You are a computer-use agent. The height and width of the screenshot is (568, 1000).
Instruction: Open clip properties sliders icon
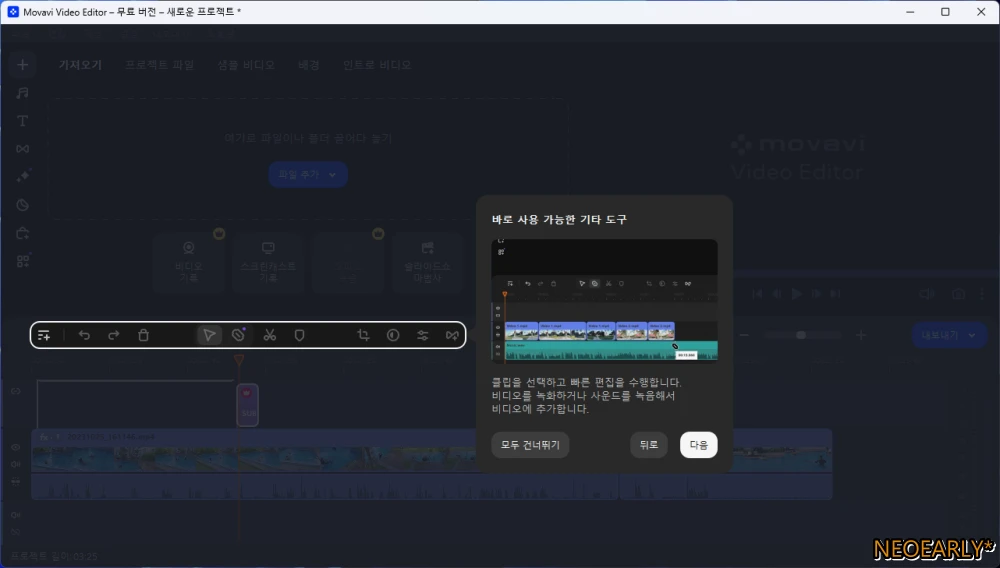pos(423,335)
